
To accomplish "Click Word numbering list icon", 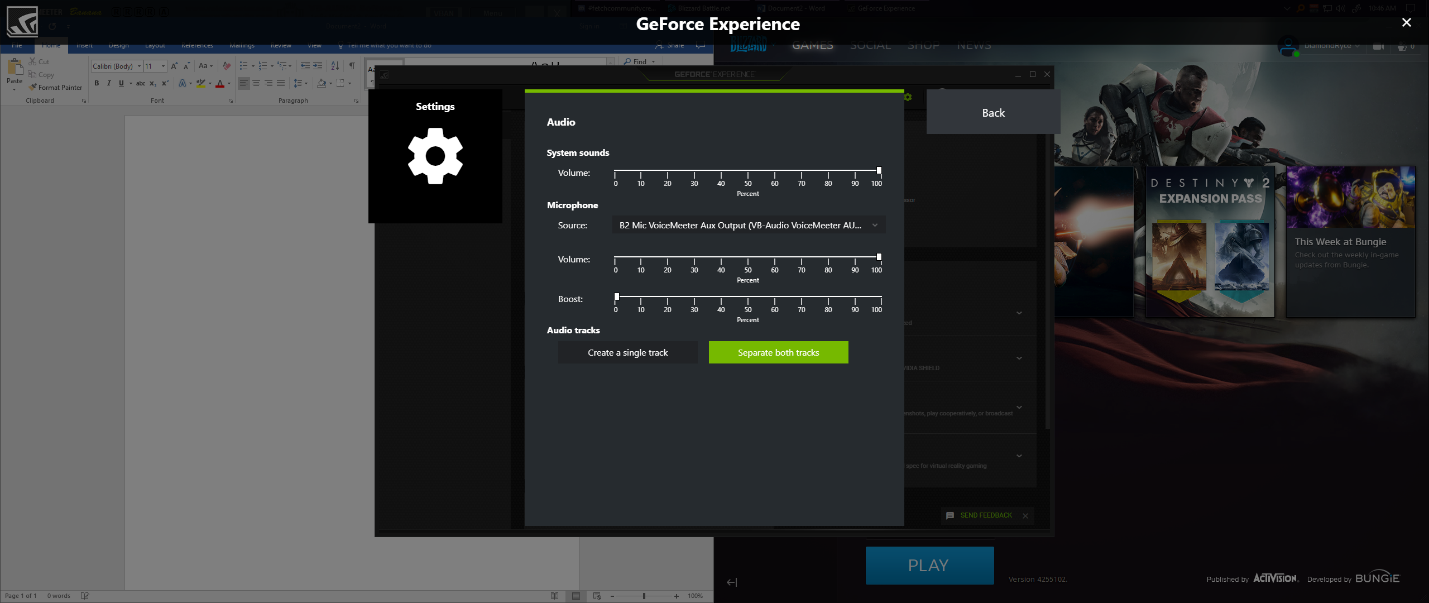I will point(265,66).
